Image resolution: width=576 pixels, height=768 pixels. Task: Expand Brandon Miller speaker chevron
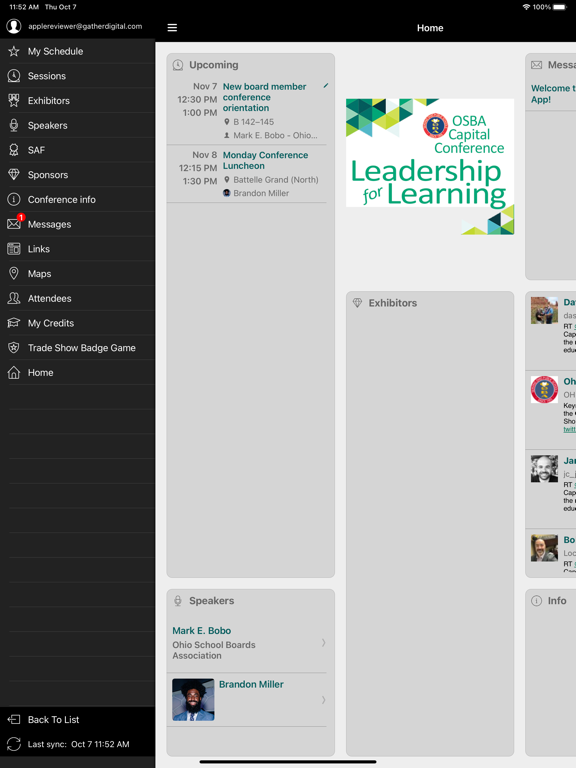tap(323, 700)
